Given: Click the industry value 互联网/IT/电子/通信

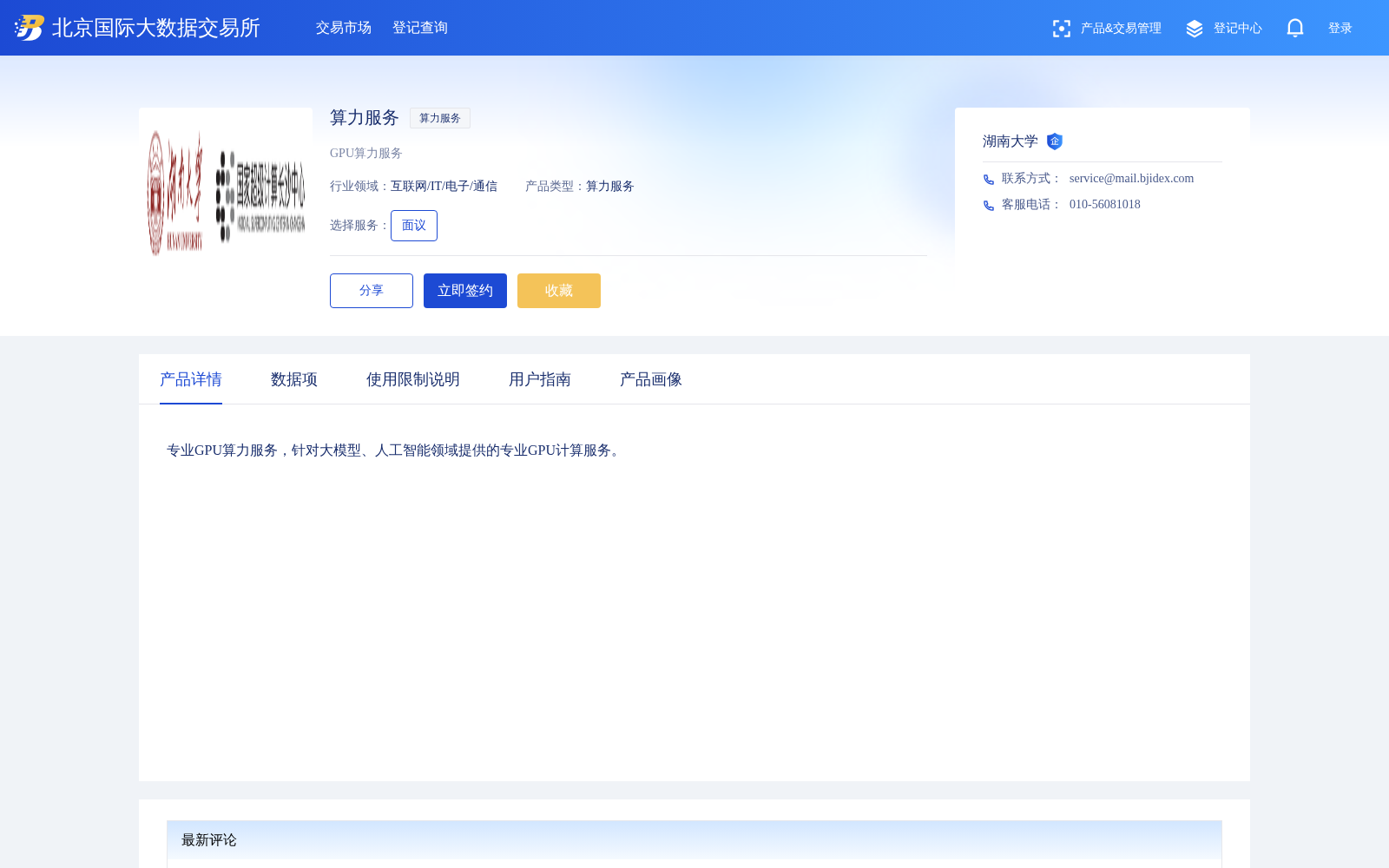Looking at the screenshot, I should [x=444, y=187].
